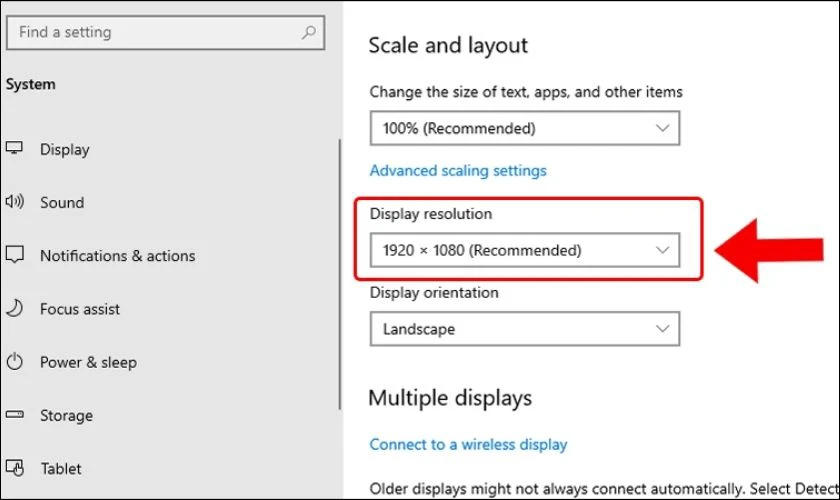Screen dimensions: 840x500
Task: Click the chevron in the resolution dropdown
Action: pyautogui.click(x=663, y=250)
